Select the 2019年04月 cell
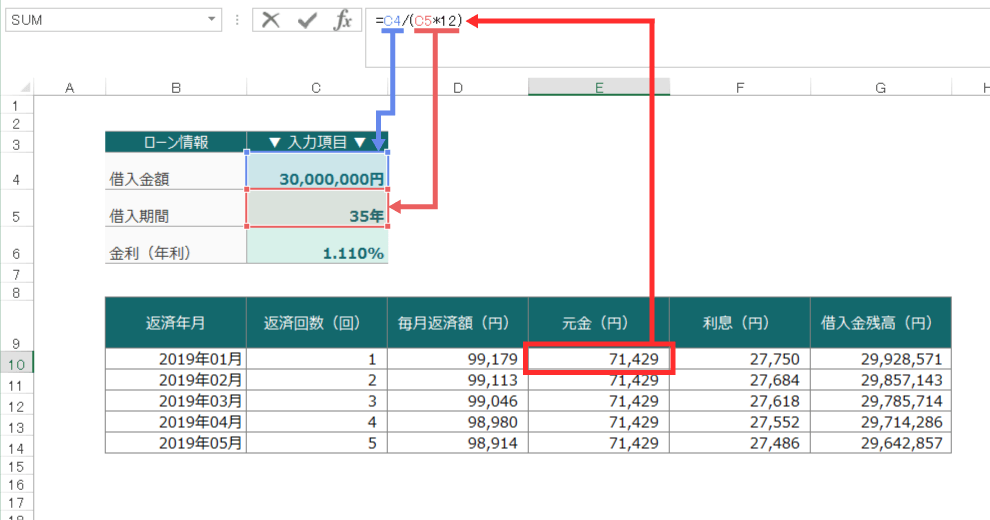 pyautogui.click(x=176, y=422)
